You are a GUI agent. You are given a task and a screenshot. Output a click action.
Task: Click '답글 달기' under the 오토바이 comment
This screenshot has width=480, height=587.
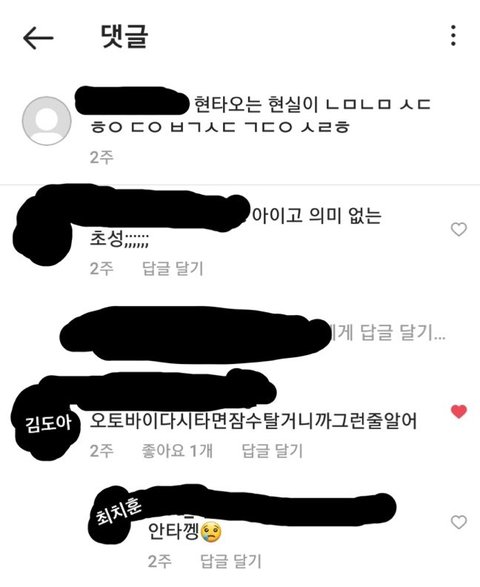272,451
